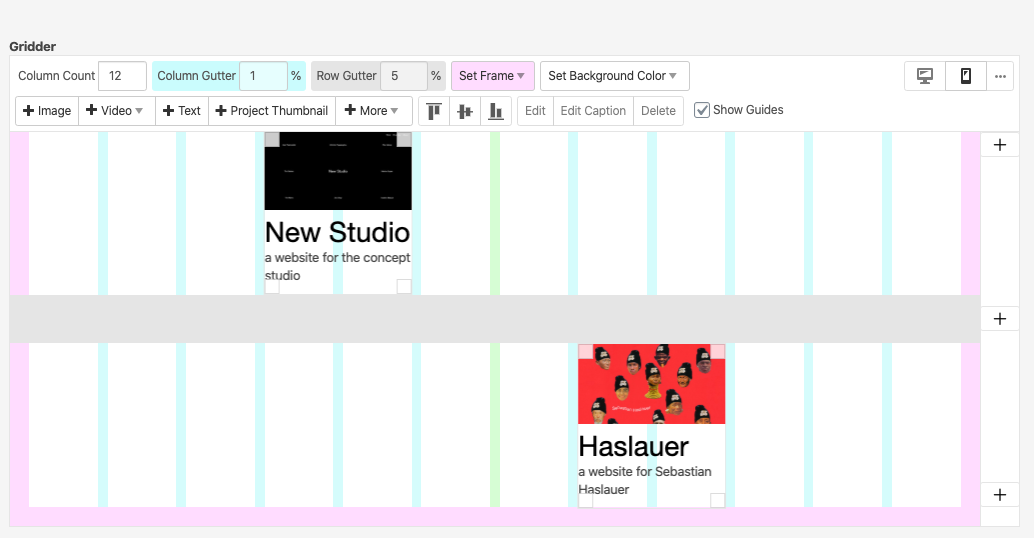Screen dimensions: 1034x538
Task: Click plus button between the two rows
Action: pyautogui.click(x=1000, y=319)
